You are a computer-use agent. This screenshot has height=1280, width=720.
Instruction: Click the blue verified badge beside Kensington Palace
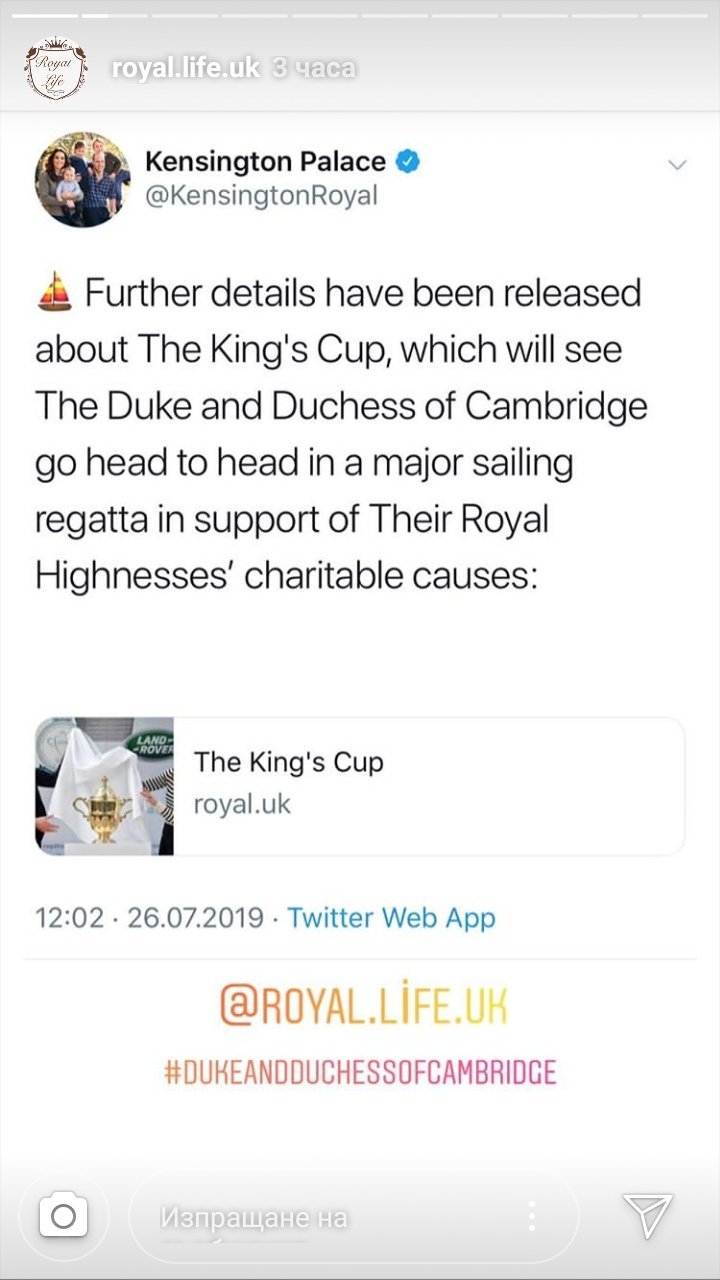coord(408,161)
